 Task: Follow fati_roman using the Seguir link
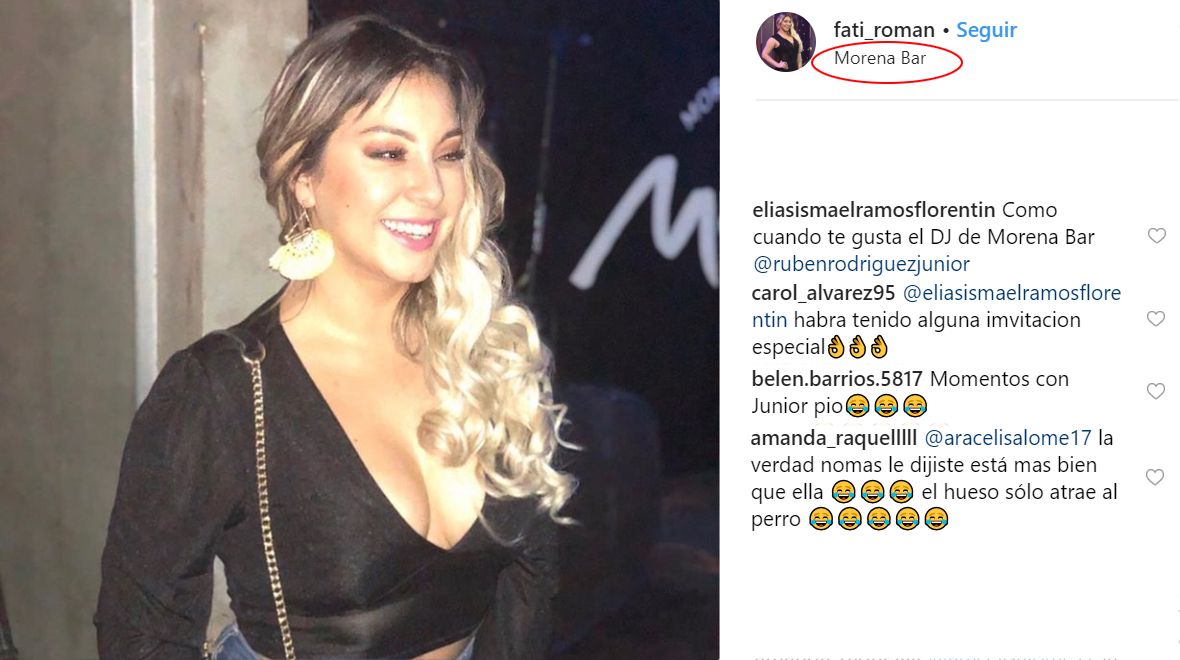click(986, 30)
